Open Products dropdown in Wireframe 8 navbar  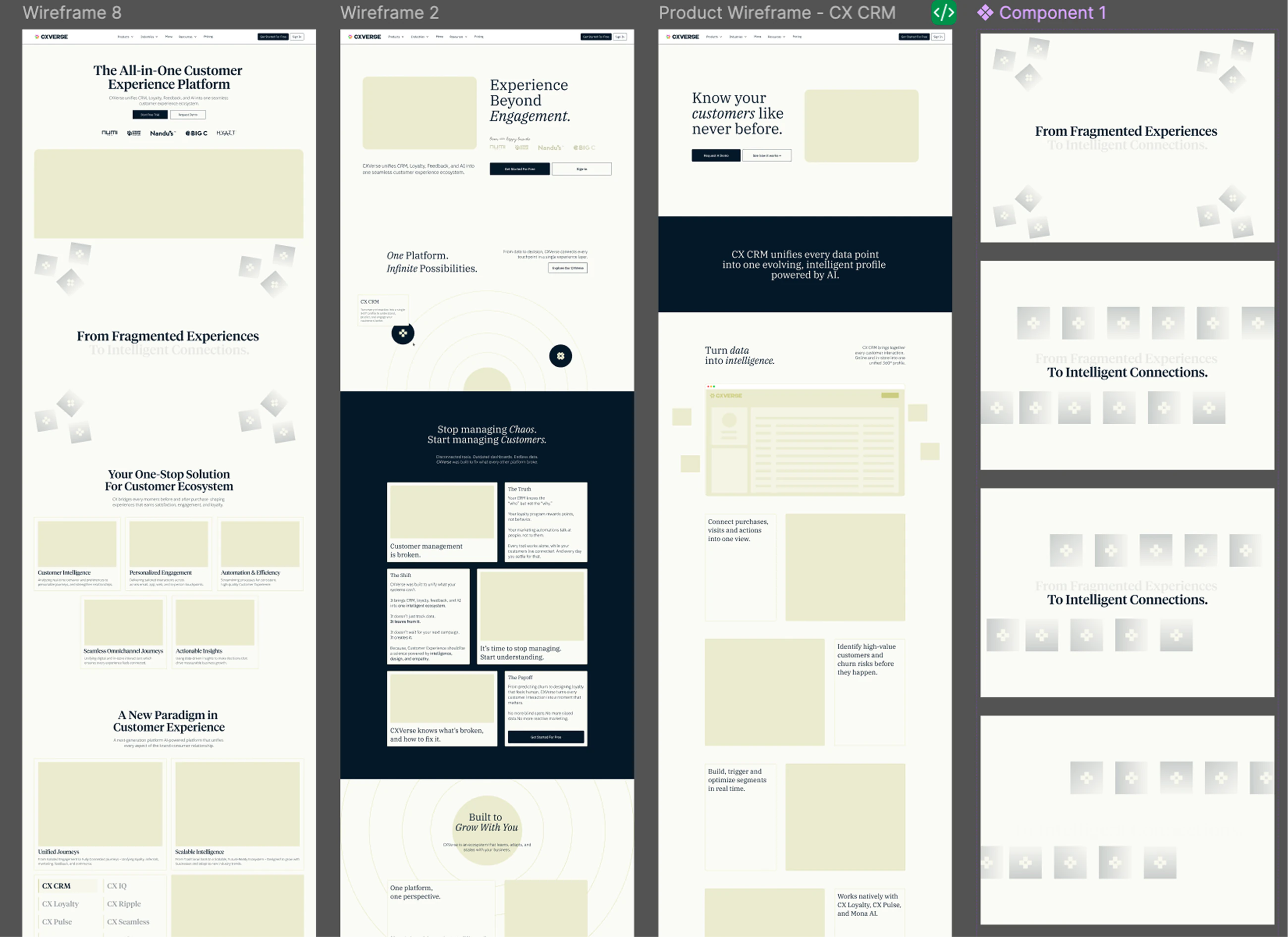pos(125,37)
